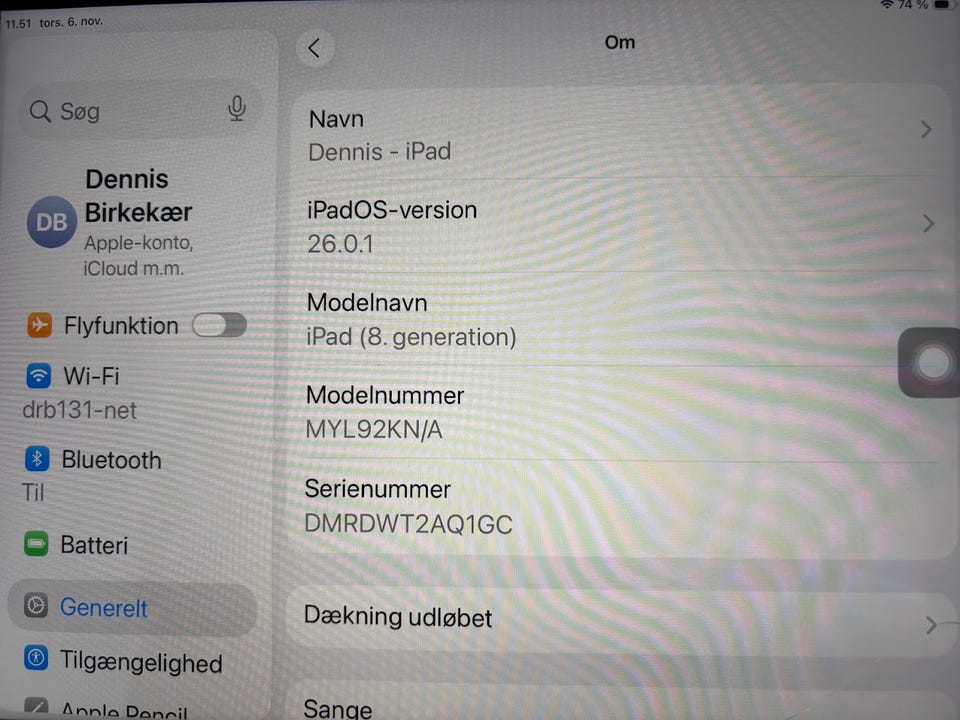Toggle the Flyfunktion switch
The image size is (960, 720).
[219, 325]
